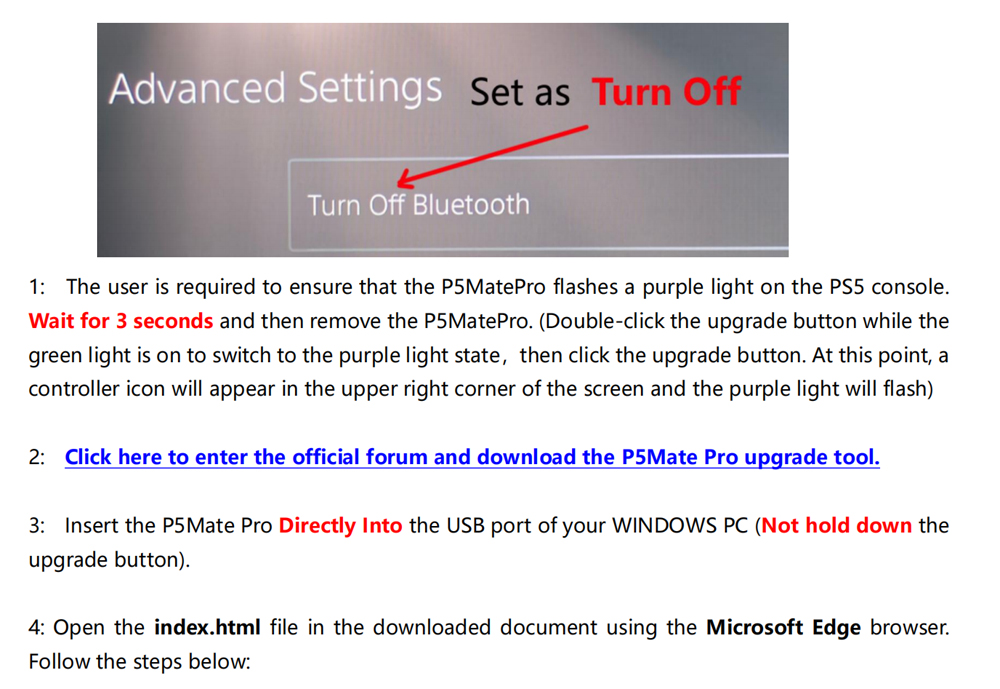The image size is (1000, 689).
Task: Click the red arrow in the screenshot
Action: click(x=492, y=157)
